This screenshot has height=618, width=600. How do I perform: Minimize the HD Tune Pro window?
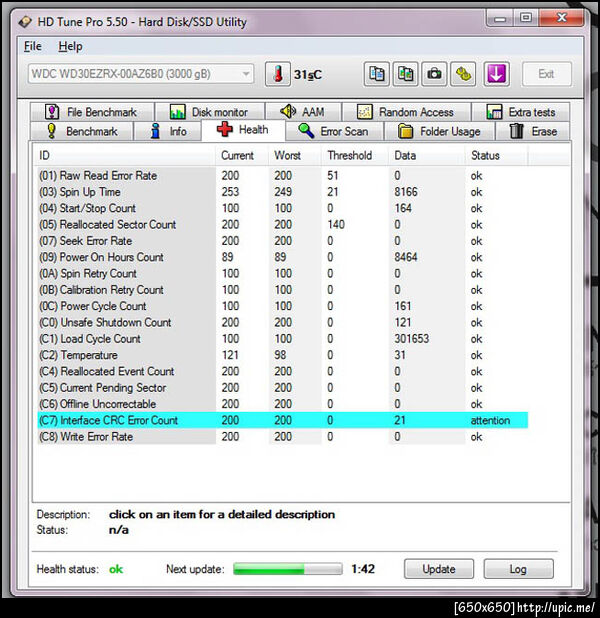pos(500,18)
